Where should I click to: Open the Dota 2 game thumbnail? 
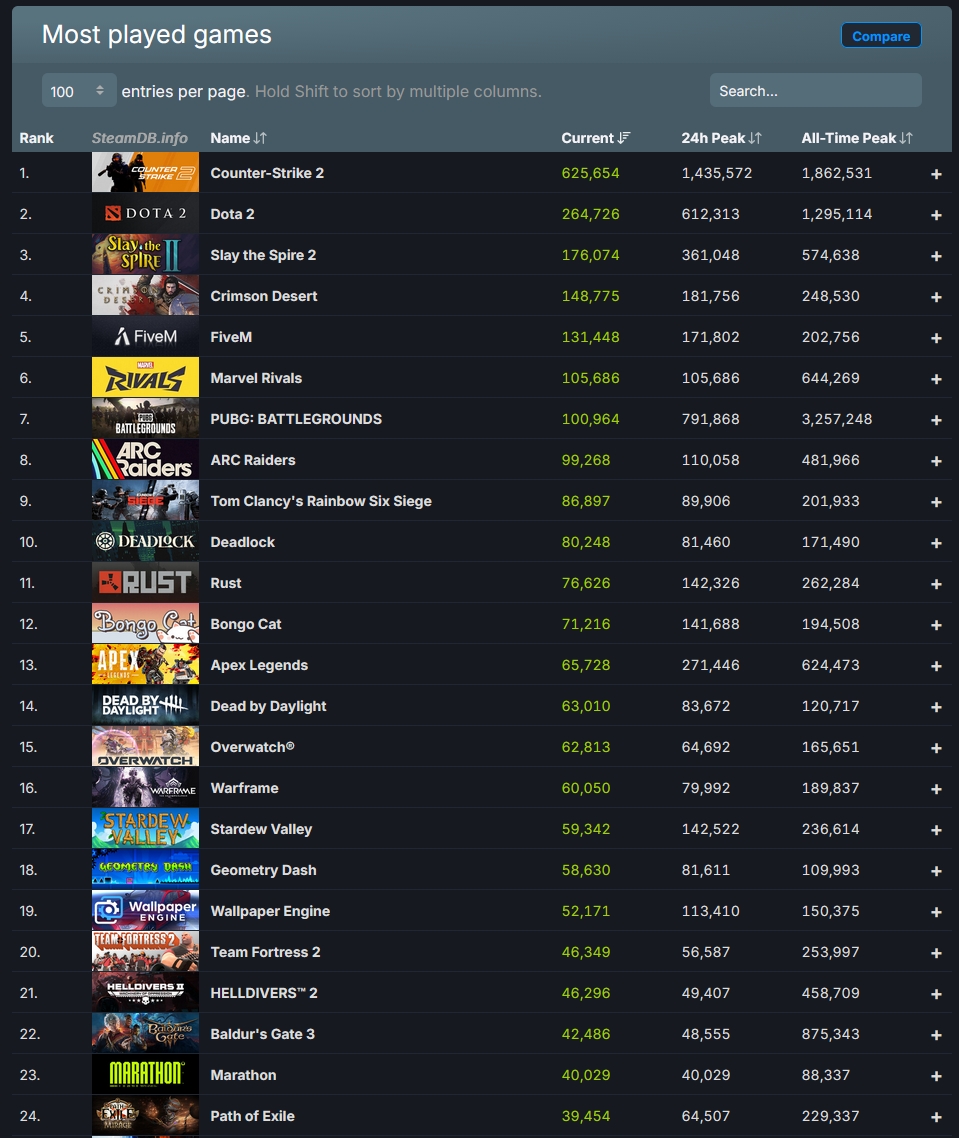pos(145,213)
